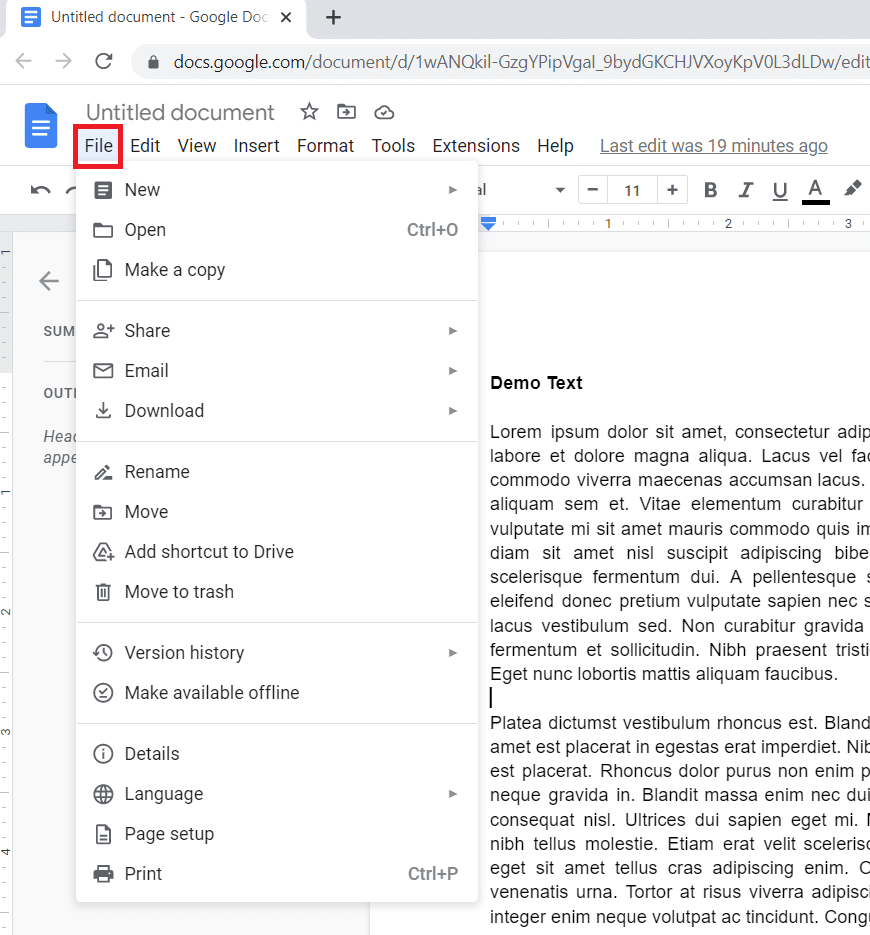Open the Extensions menu
The image size is (870, 935).
click(475, 145)
